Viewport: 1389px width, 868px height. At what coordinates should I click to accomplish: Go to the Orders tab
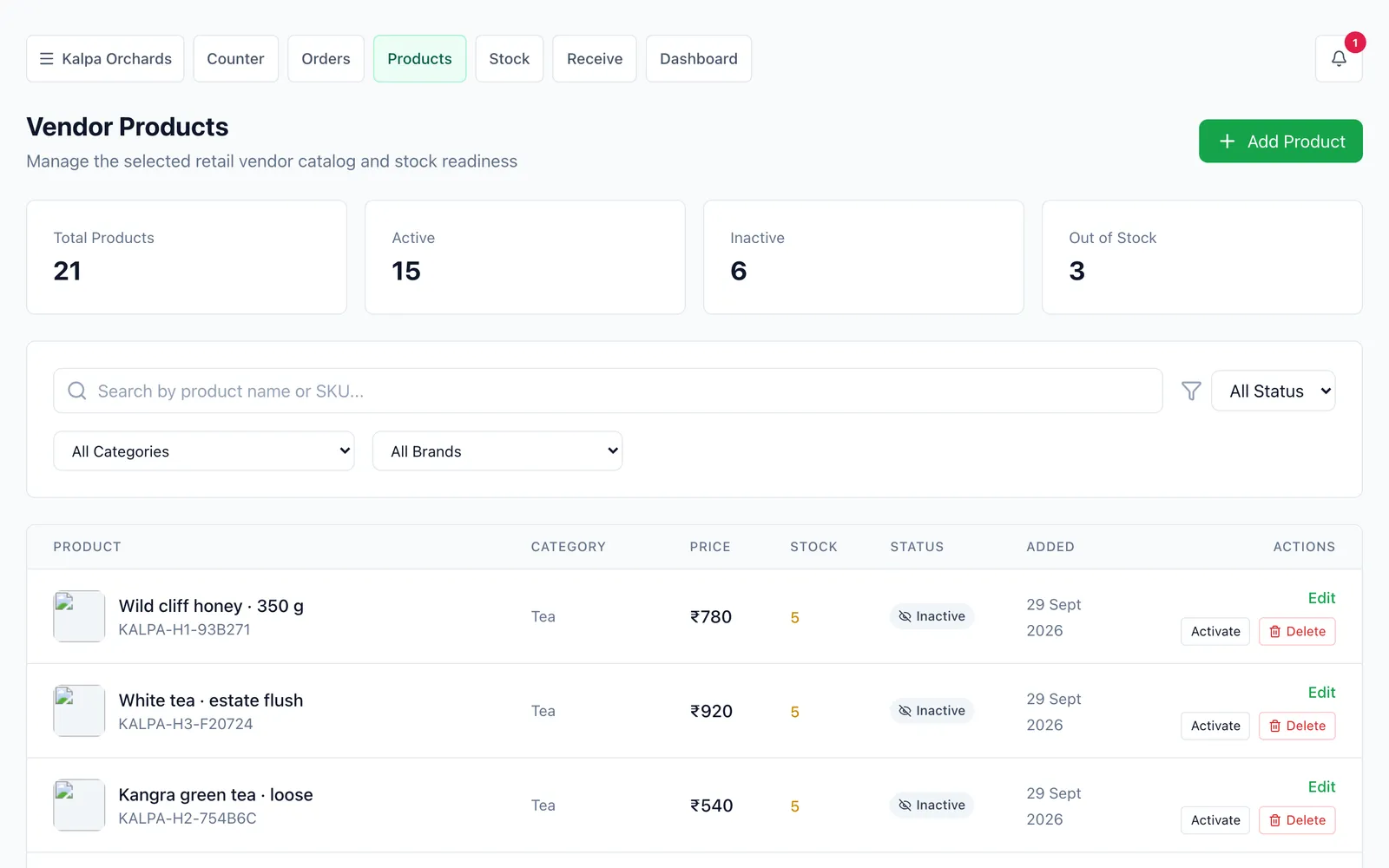click(326, 58)
